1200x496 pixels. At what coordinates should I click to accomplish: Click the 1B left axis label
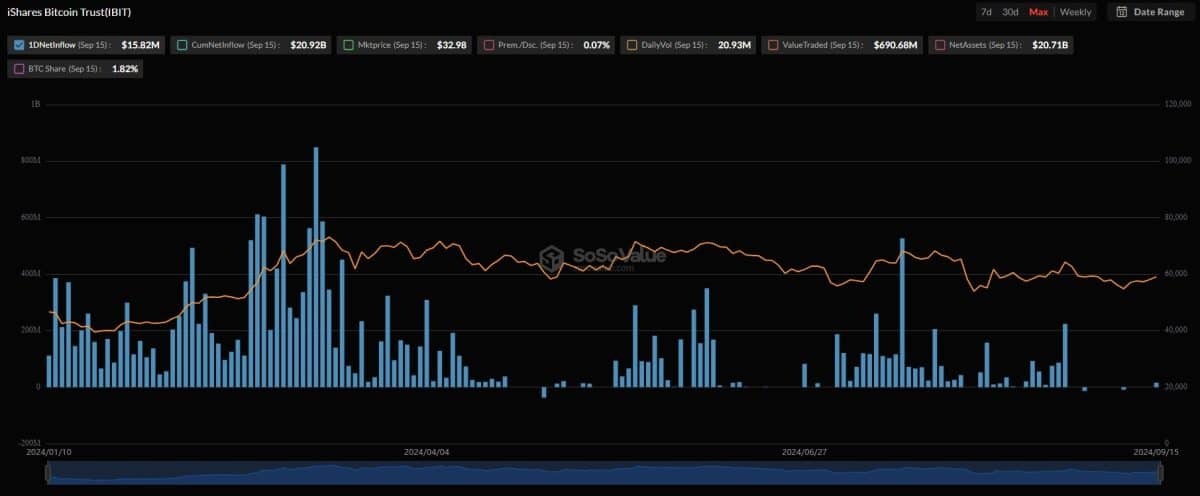pyautogui.click(x=35, y=104)
